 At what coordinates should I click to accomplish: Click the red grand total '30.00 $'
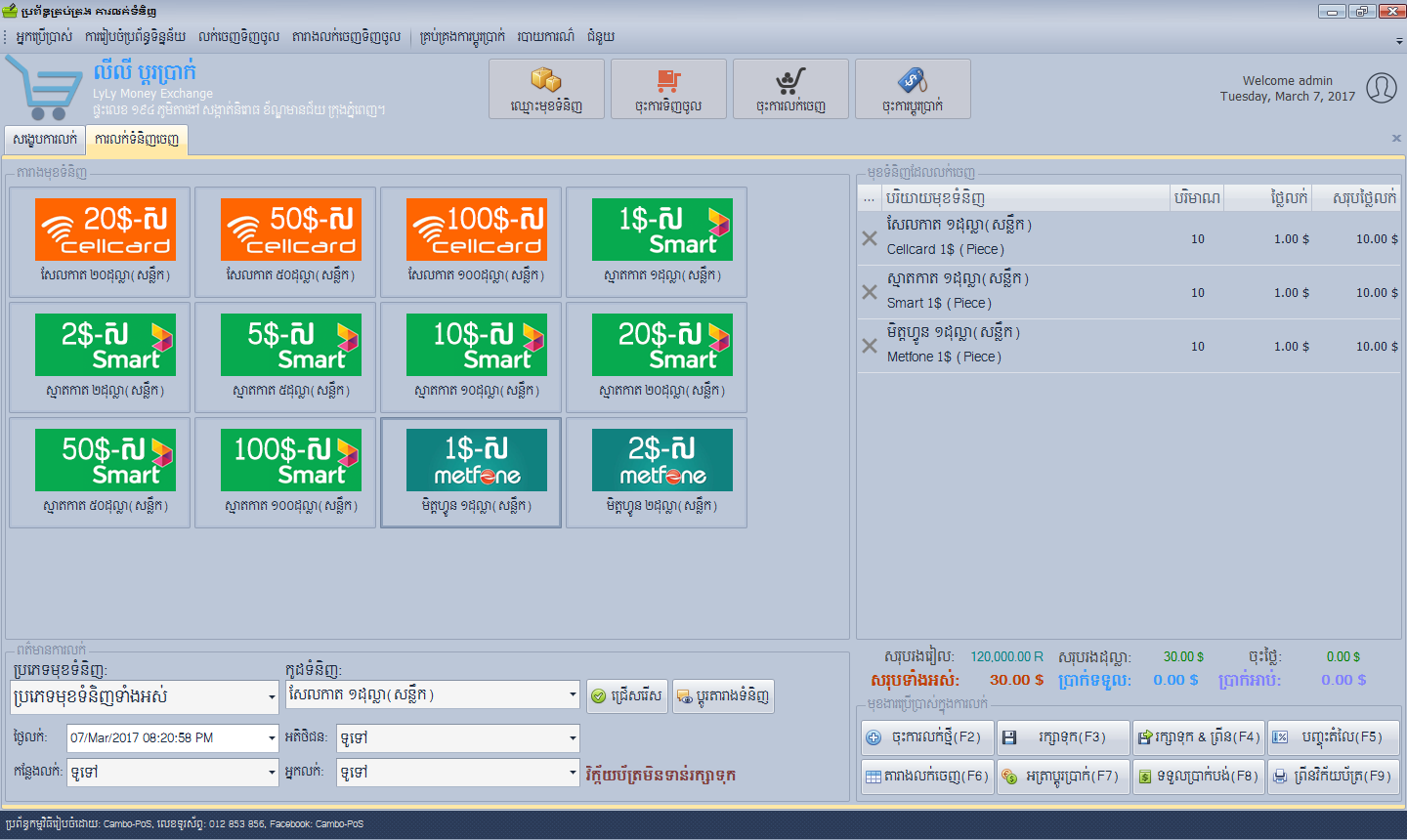pos(1016,680)
